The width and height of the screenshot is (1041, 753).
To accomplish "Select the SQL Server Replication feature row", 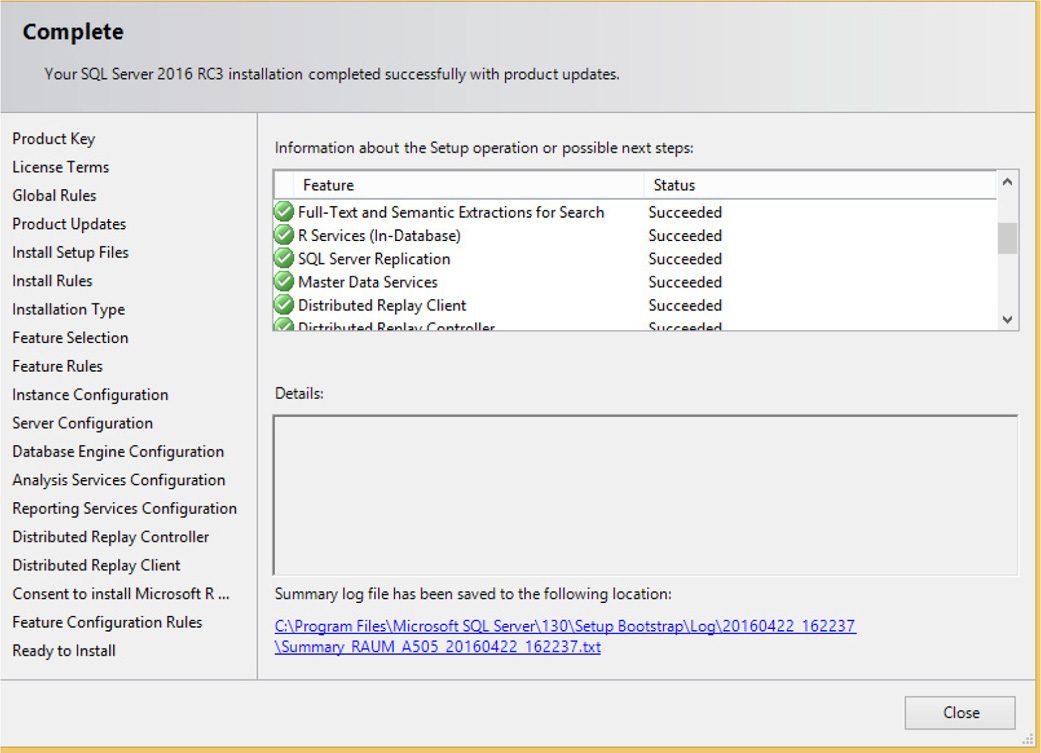I will pos(635,258).
